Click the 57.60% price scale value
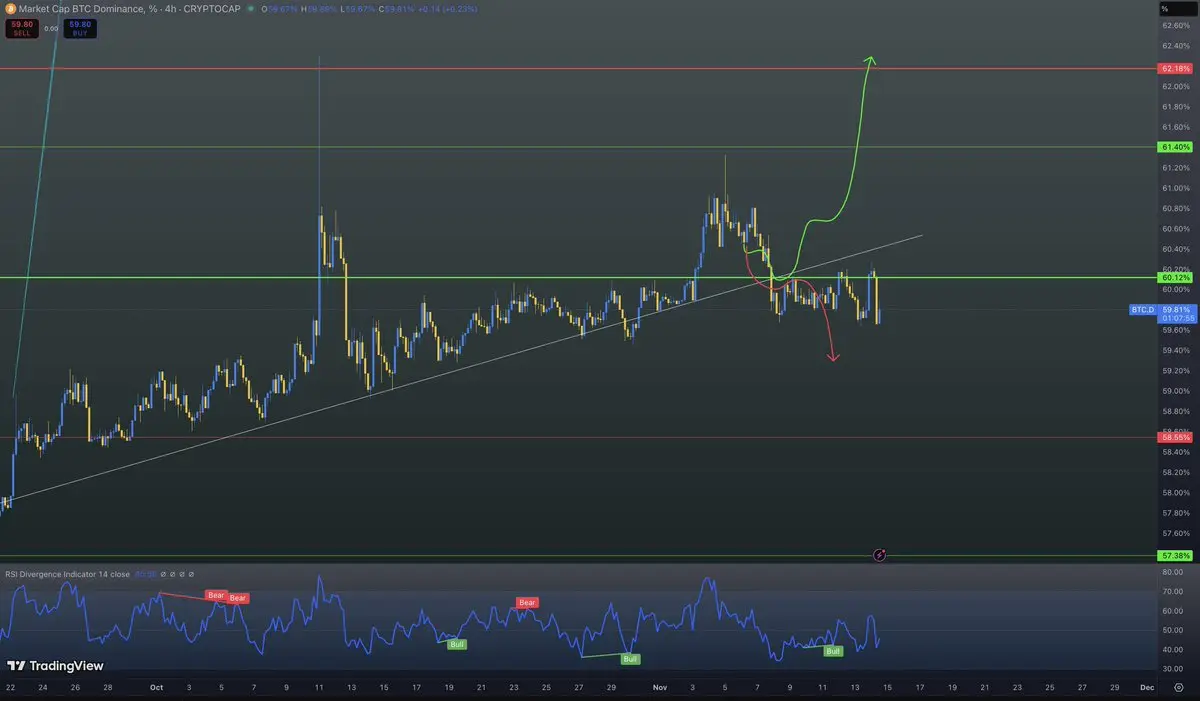The width and height of the screenshot is (1200, 701). 1175,534
